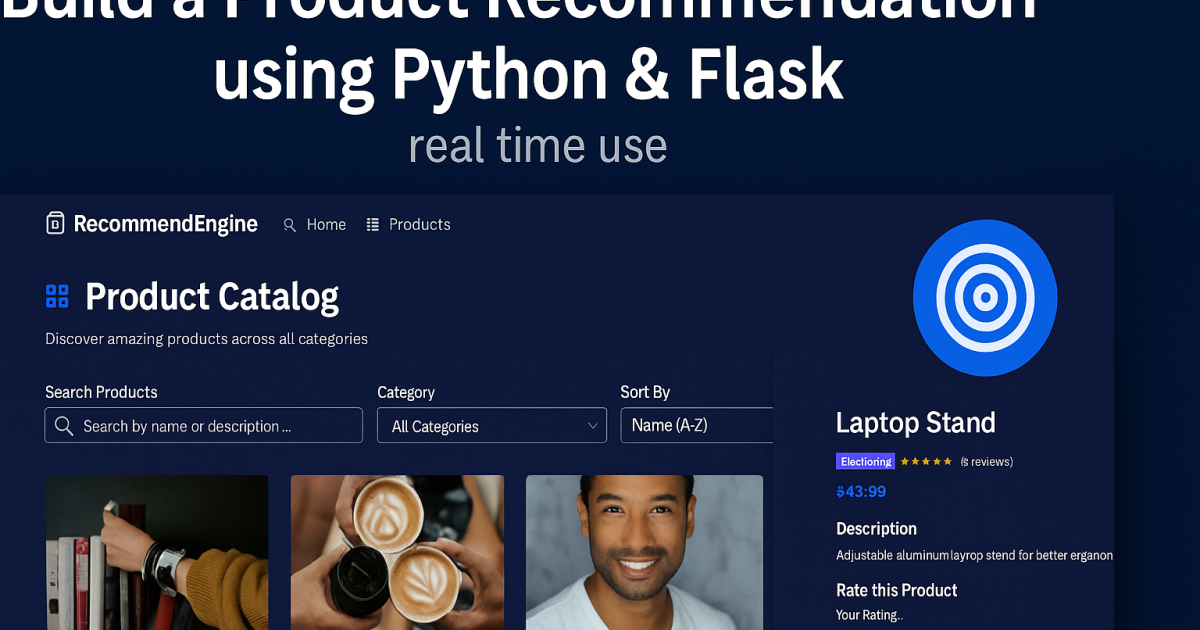Click the magnifier icon beside Home
The height and width of the screenshot is (630, 1200).
coord(290,225)
